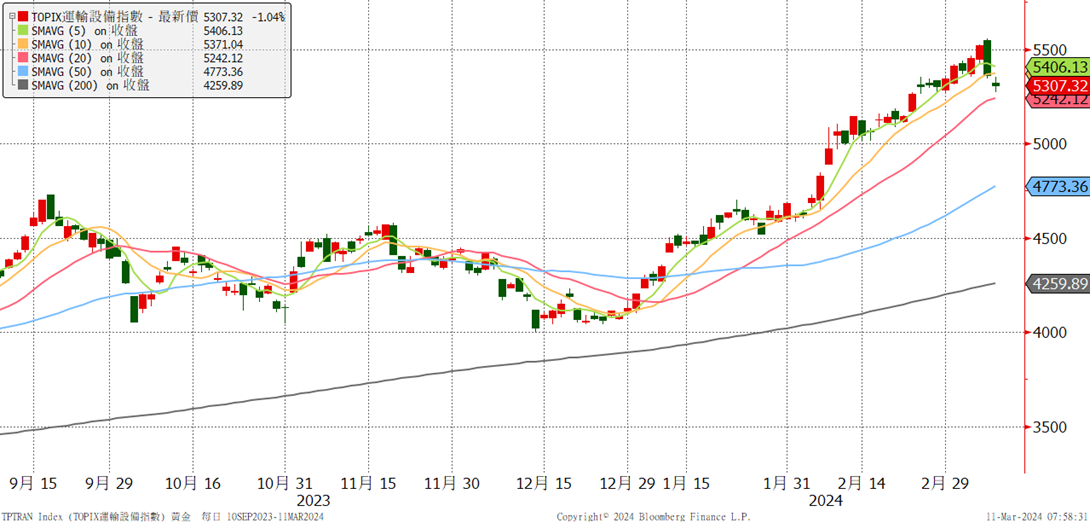
Task: Click the red TOPIX index color swatch
Action: pos(24,17)
